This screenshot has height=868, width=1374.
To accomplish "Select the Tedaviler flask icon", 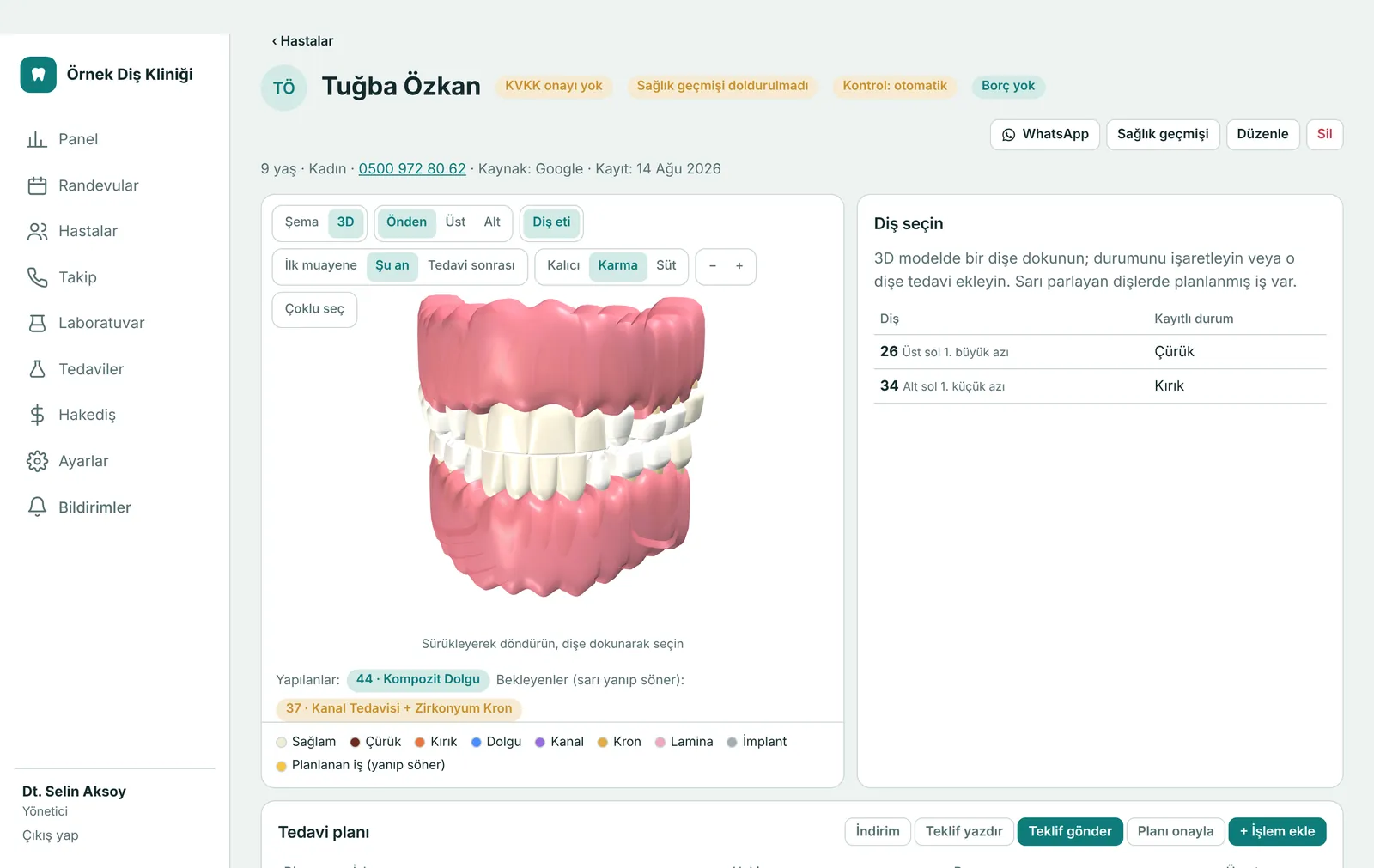I will (37, 369).
